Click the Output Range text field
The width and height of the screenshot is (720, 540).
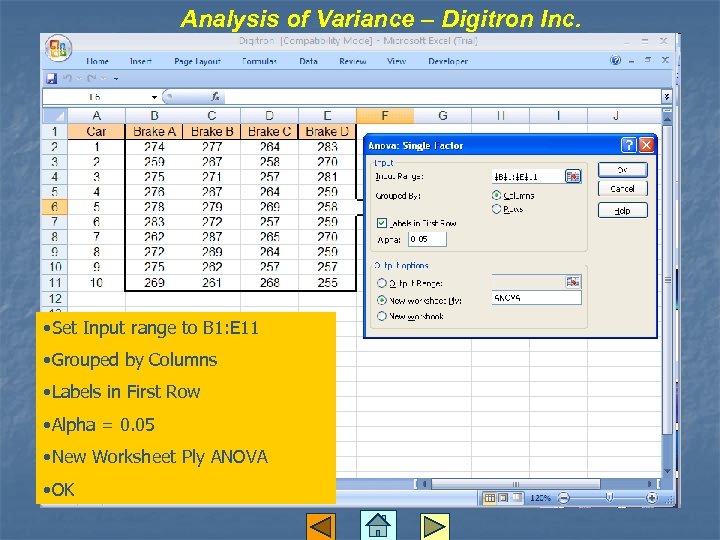click(528, 281)
